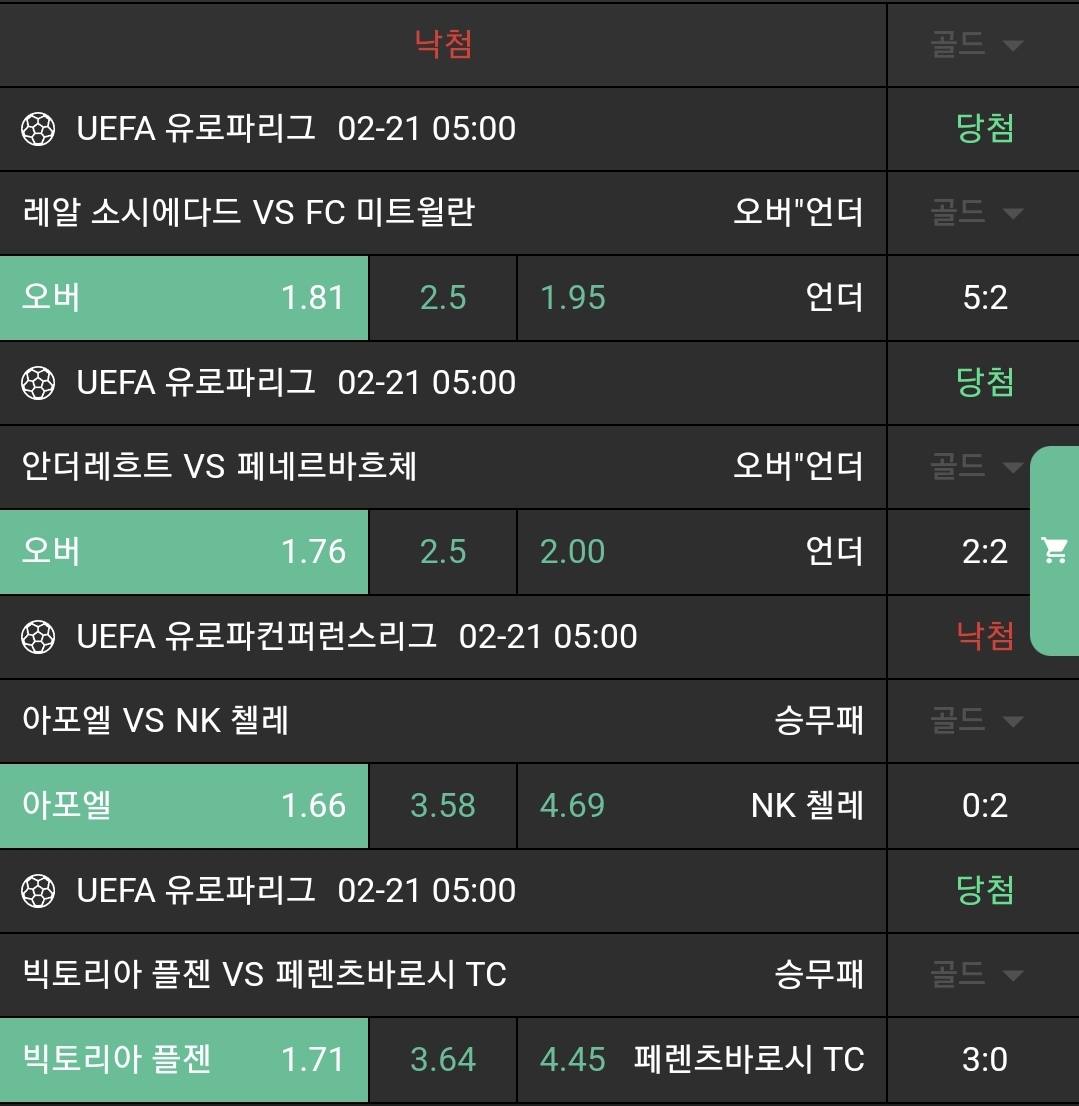Choose 언더 2.00 bet option
Image resolution: width=1079 pixels, height=1106 pixels.
point(701,552)
